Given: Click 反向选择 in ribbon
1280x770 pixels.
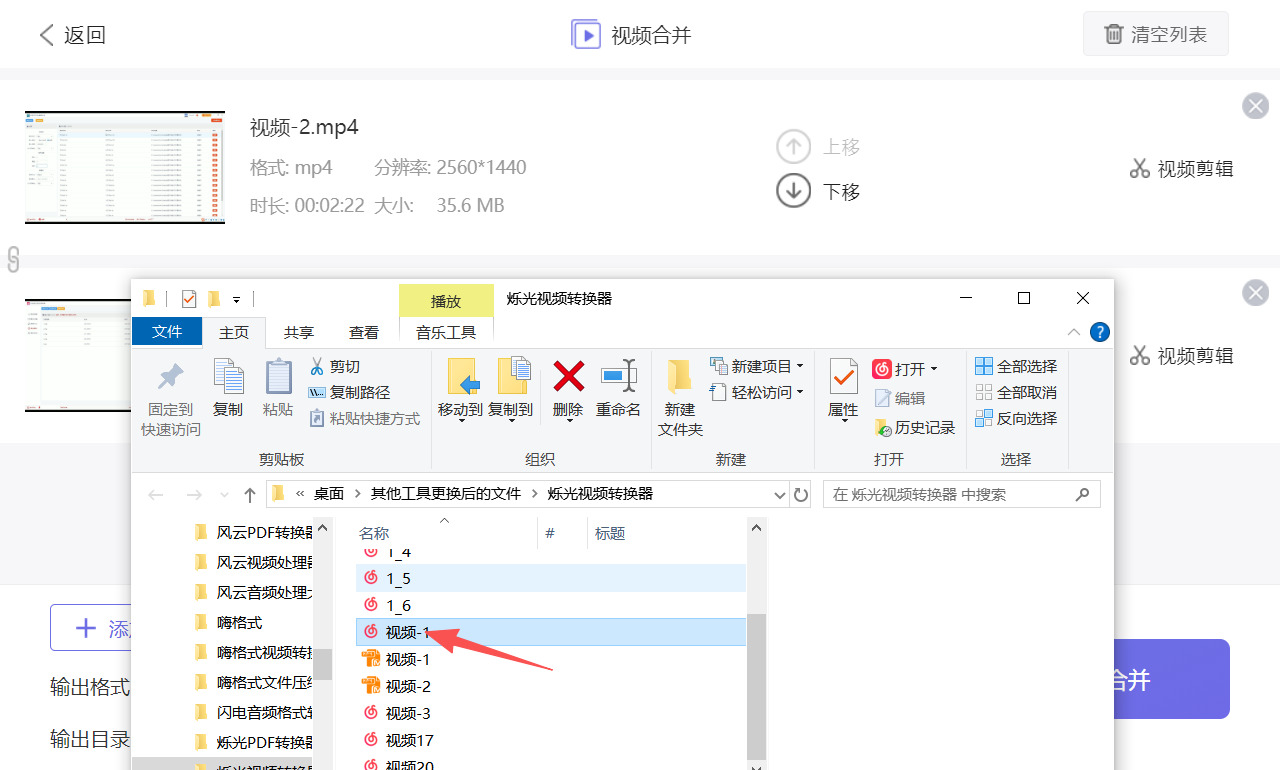Looking at the screenshot, I should 1016,418.
